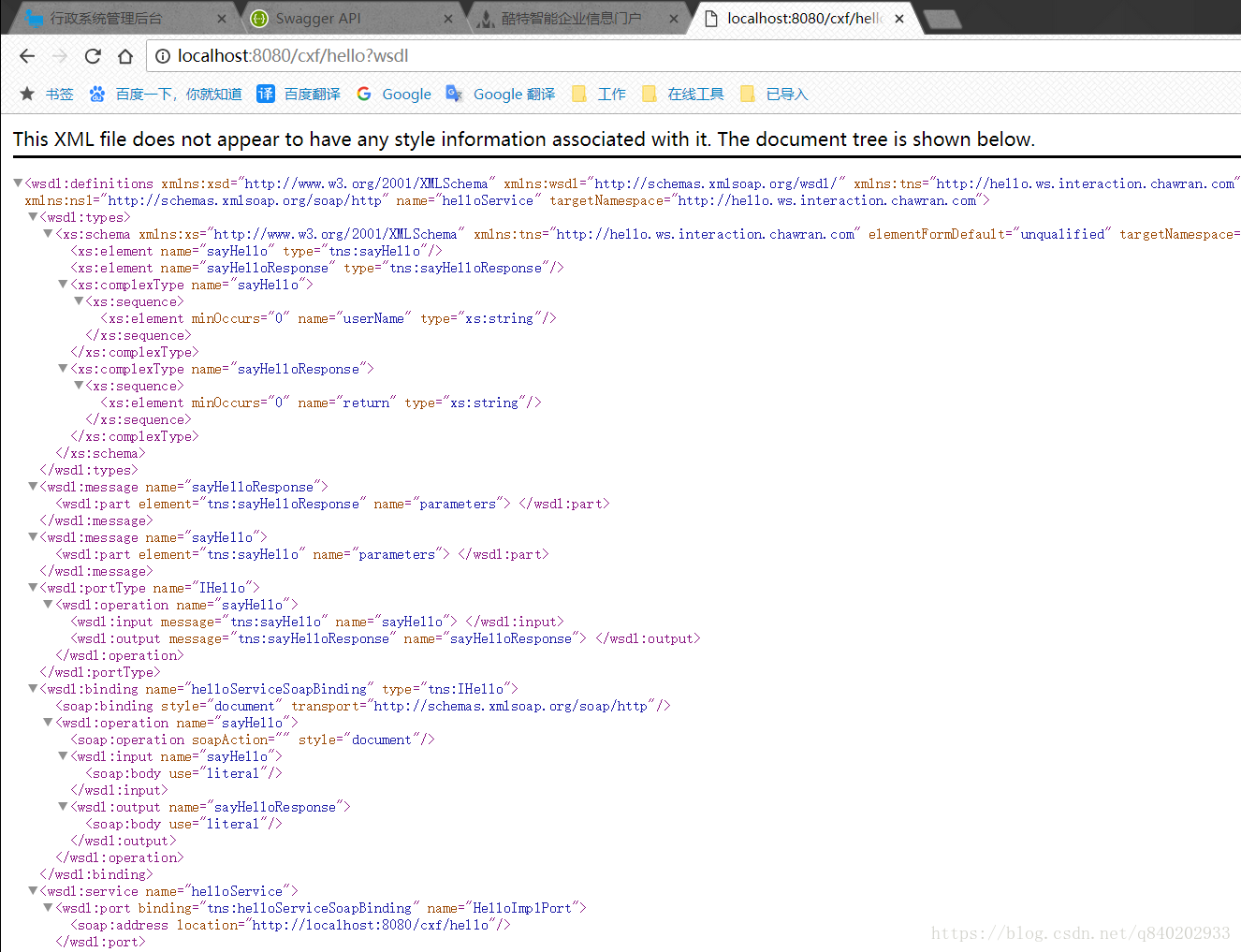1241x952 pixels.
Task: Click the Google 翻译 bookmark icon
Action: click(x=454, y=94)
